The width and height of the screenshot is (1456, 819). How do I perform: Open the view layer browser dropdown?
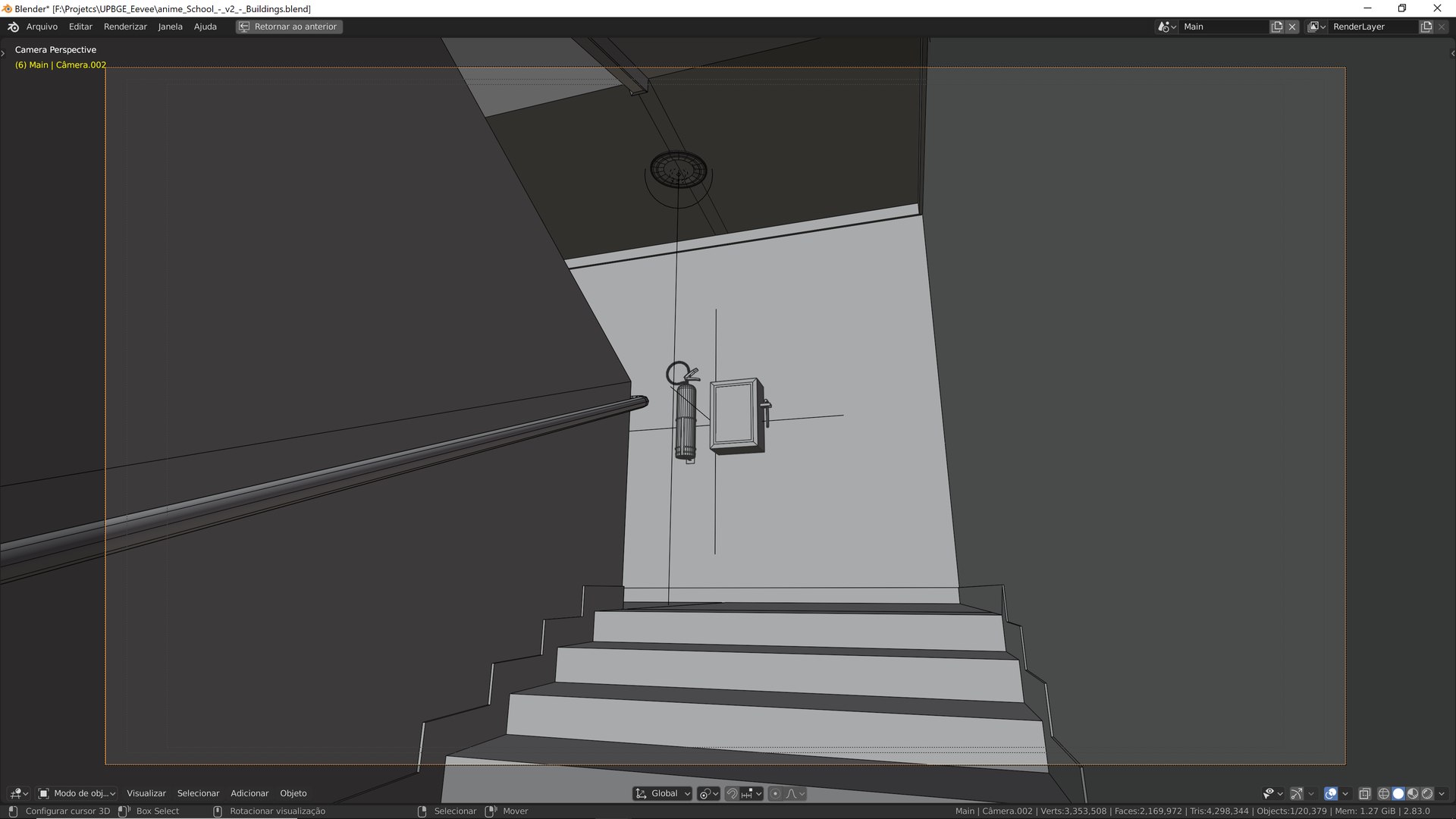point(1316,27)
